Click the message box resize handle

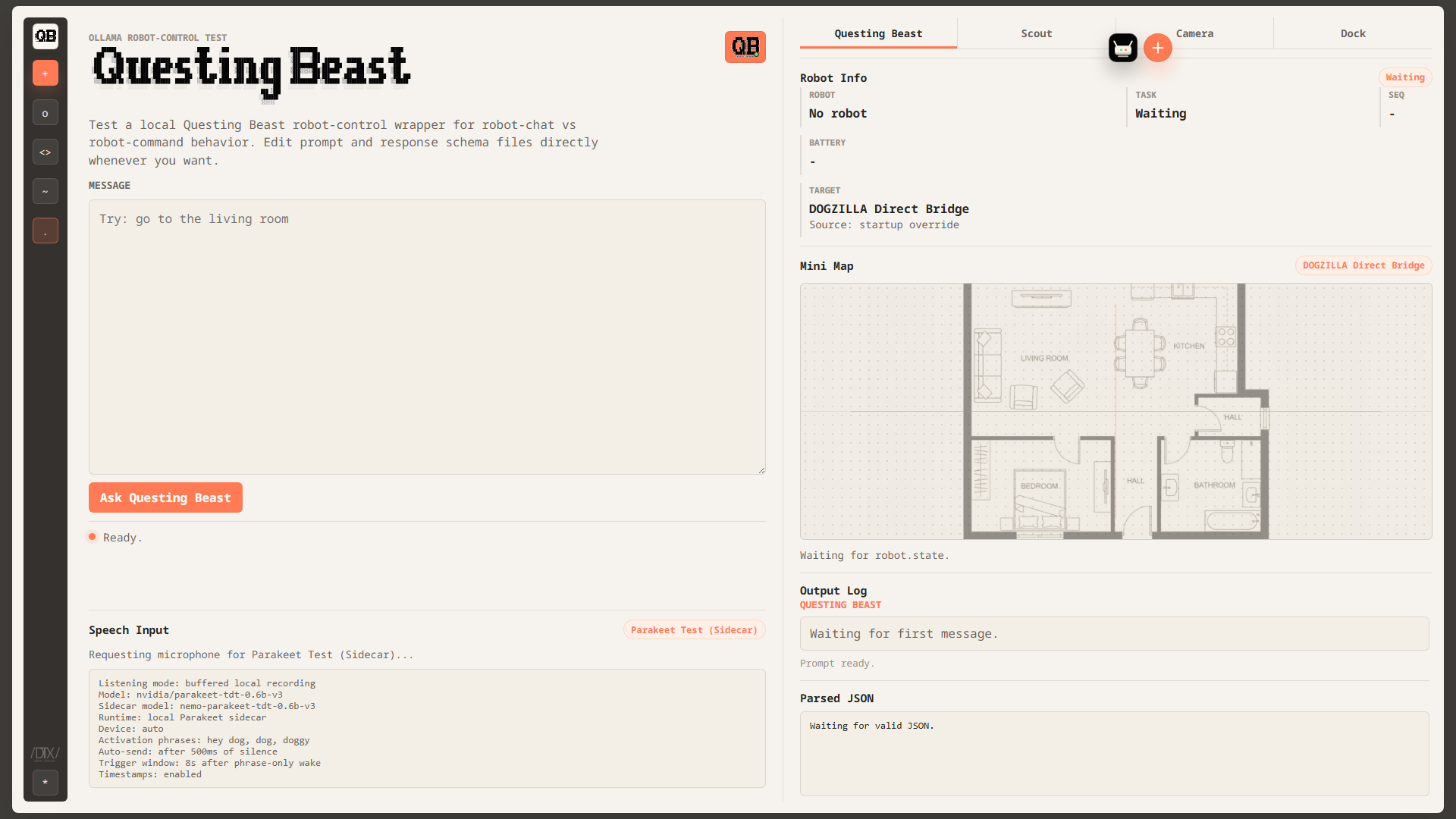click(761, 470)
